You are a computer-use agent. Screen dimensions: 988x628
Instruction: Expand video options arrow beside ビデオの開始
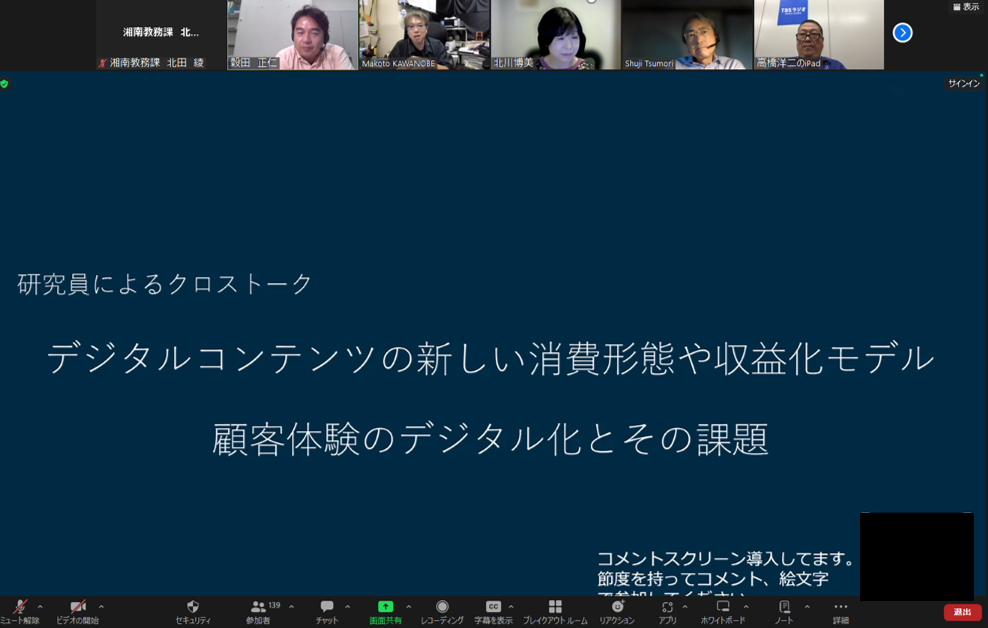(101, 607)
